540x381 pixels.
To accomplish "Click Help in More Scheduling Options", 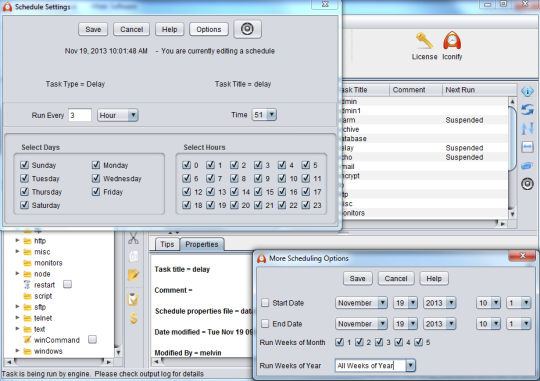I will pos(434,278).
